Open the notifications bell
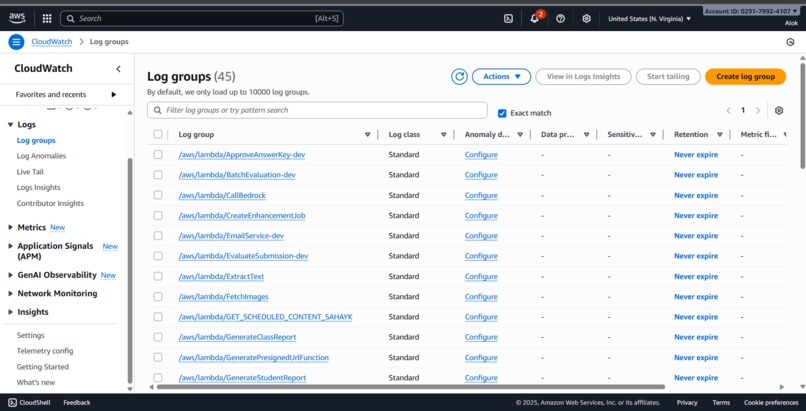Screen dimensions: 806x411 pyautogui.click(x=535, y=18)
